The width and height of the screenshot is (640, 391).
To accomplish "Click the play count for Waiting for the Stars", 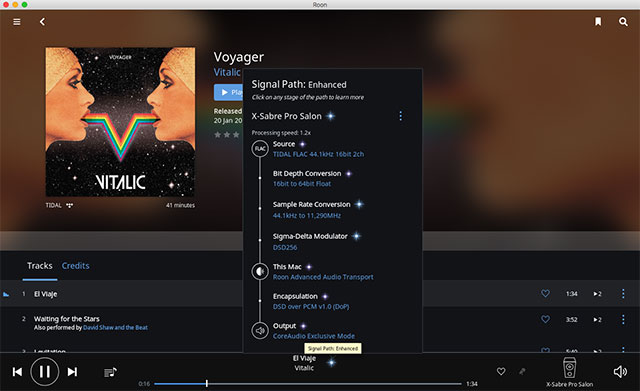I will click(x=597, y=320).
